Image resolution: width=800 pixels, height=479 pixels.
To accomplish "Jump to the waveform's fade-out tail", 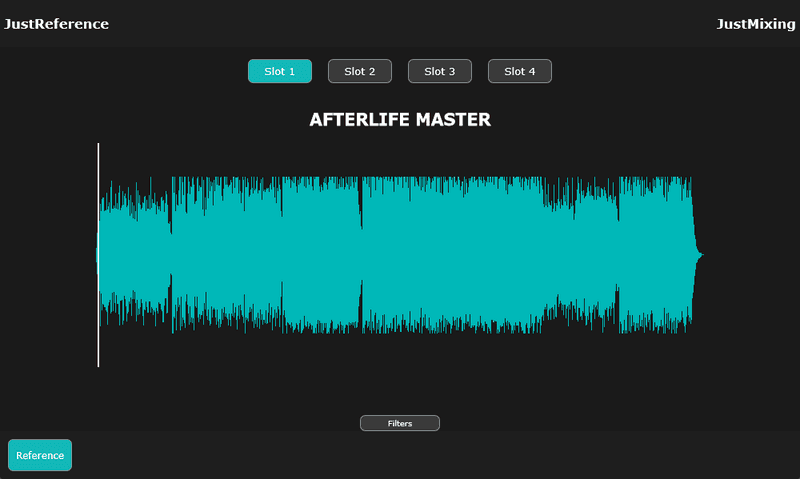I will (x=697, y=255).
